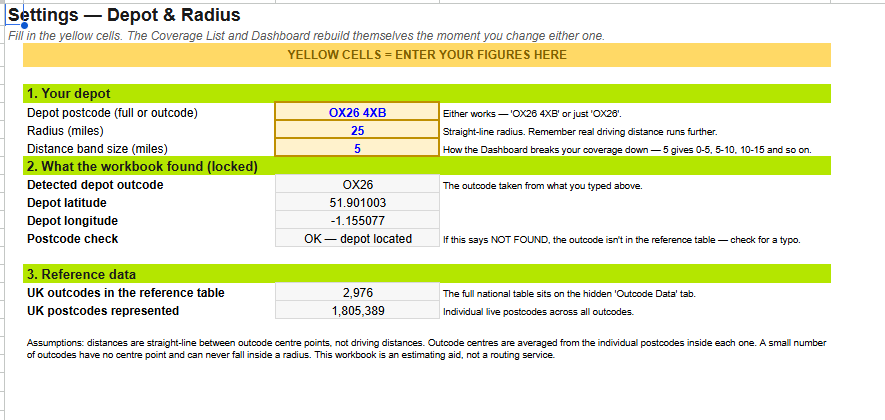Click the 'How the Dashboard breaks' note

(x=627, y=150)
